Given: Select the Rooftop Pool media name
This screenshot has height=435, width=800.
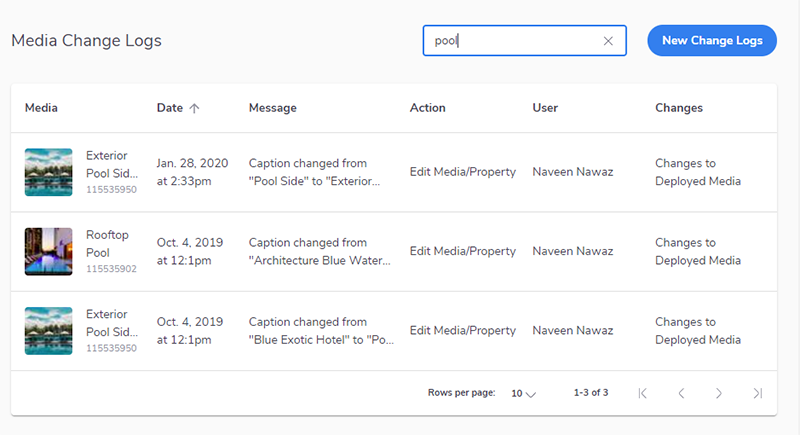Looking at the screenshot, I should (x=107, y=244).
